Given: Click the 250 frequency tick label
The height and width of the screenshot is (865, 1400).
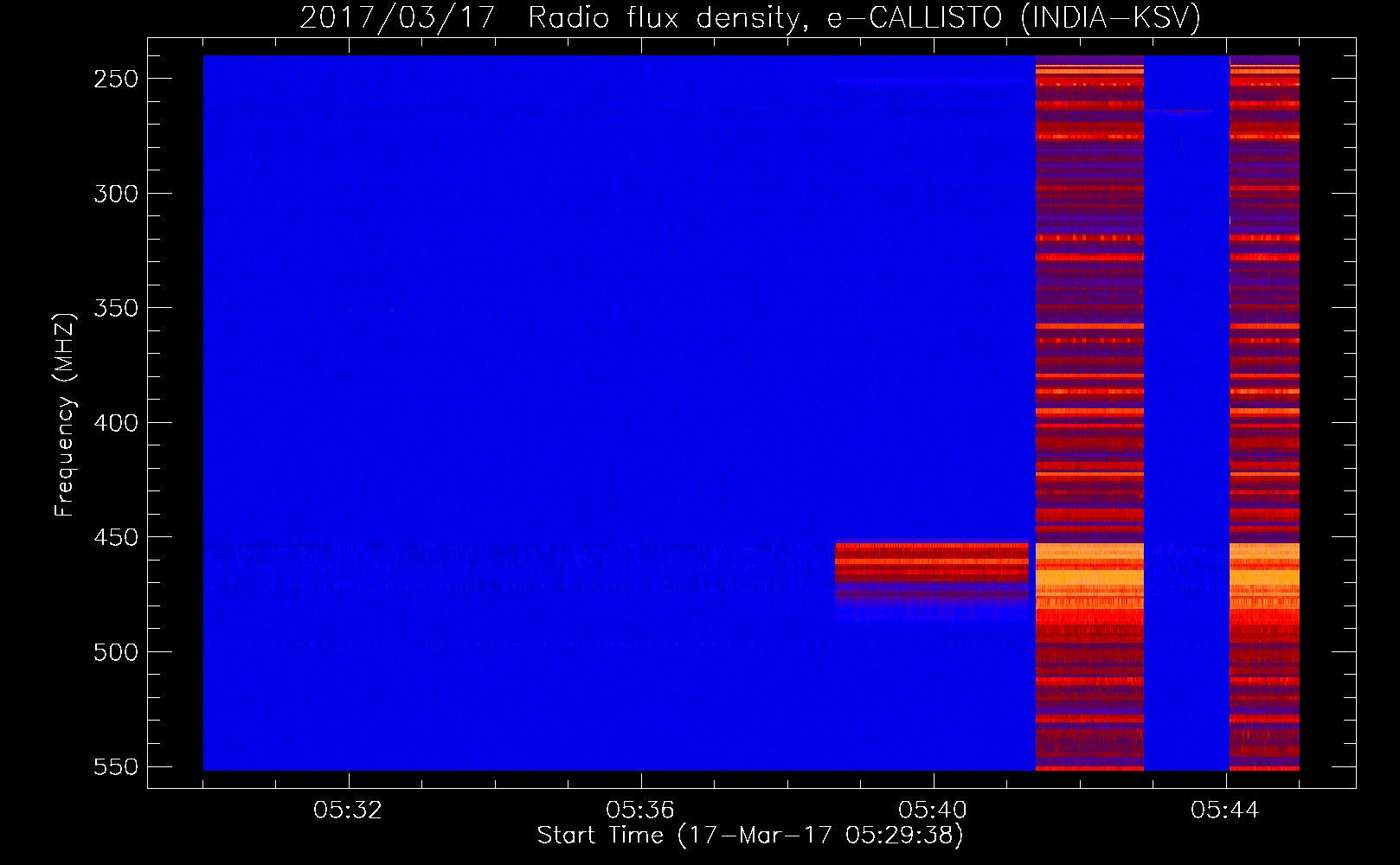Looking at the screenshot, I should tap(116, 79).
